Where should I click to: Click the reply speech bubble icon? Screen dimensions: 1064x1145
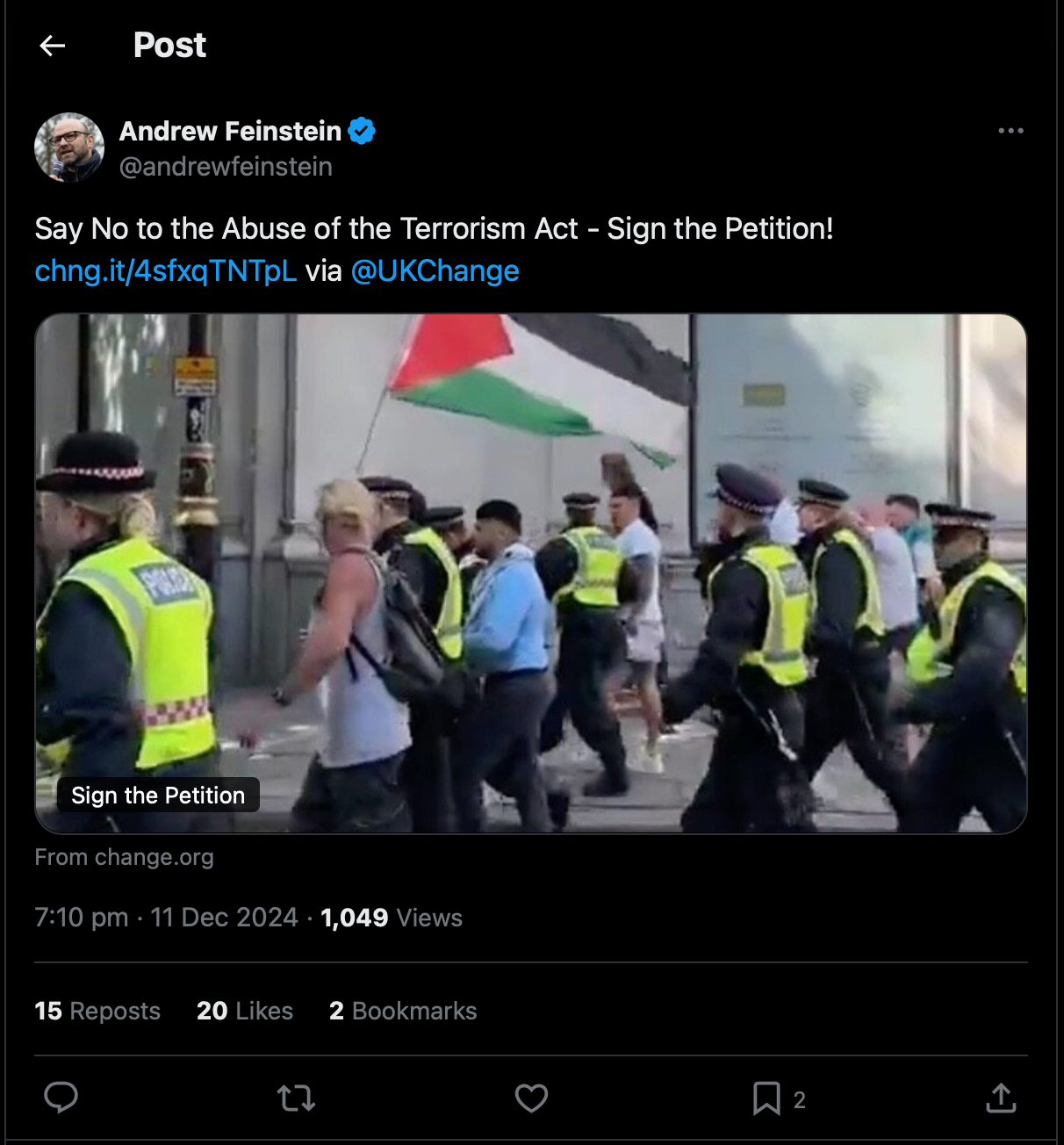[61, 1098]
